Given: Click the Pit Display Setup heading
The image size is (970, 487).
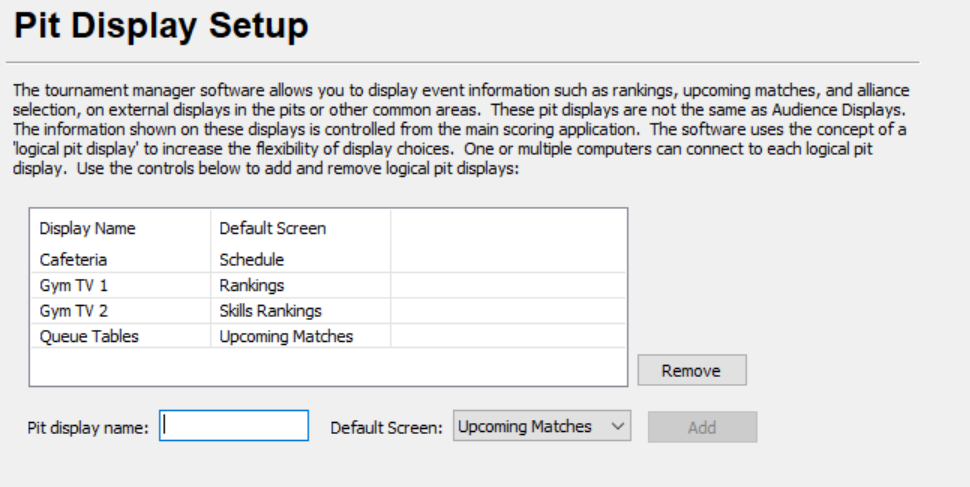Looking at the screenshot, I should [x=161, y=27].
